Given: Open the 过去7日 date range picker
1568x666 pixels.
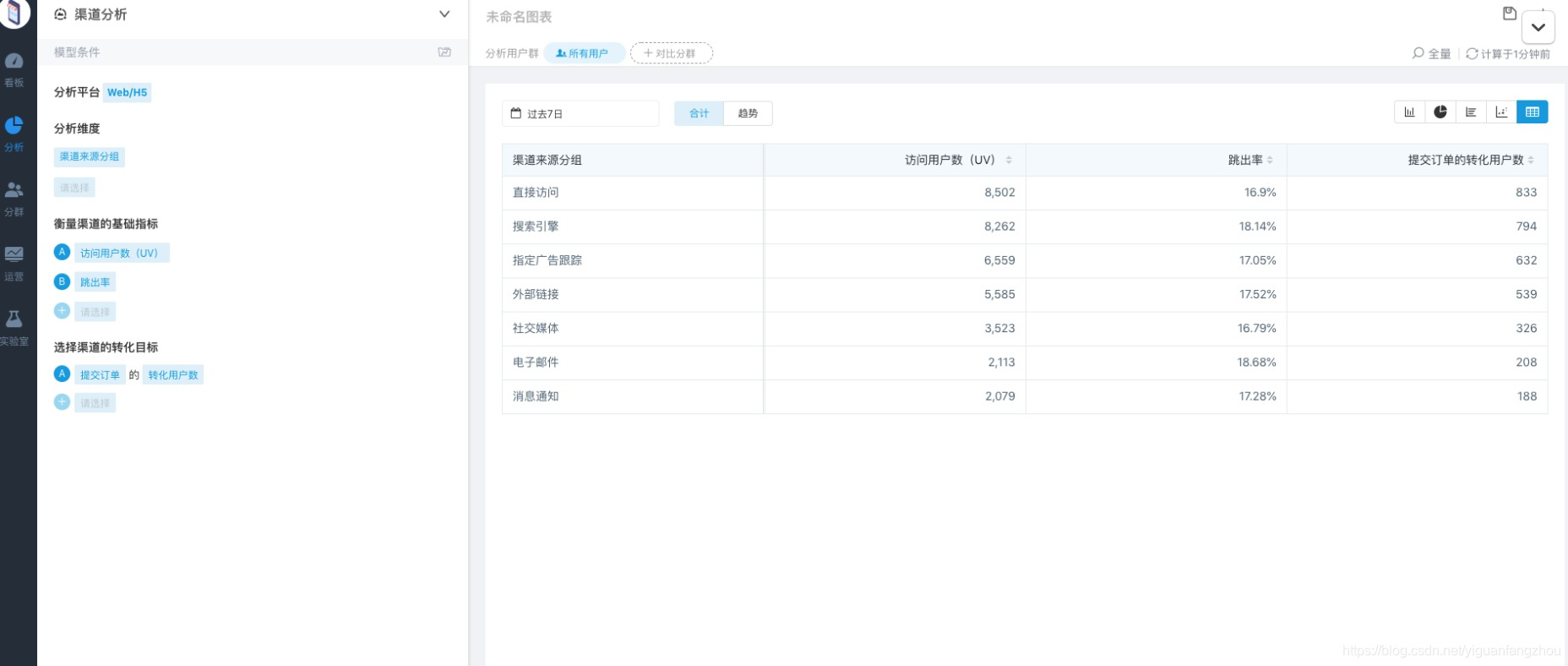Looking at the screenshot, I should tap(580, 113).
